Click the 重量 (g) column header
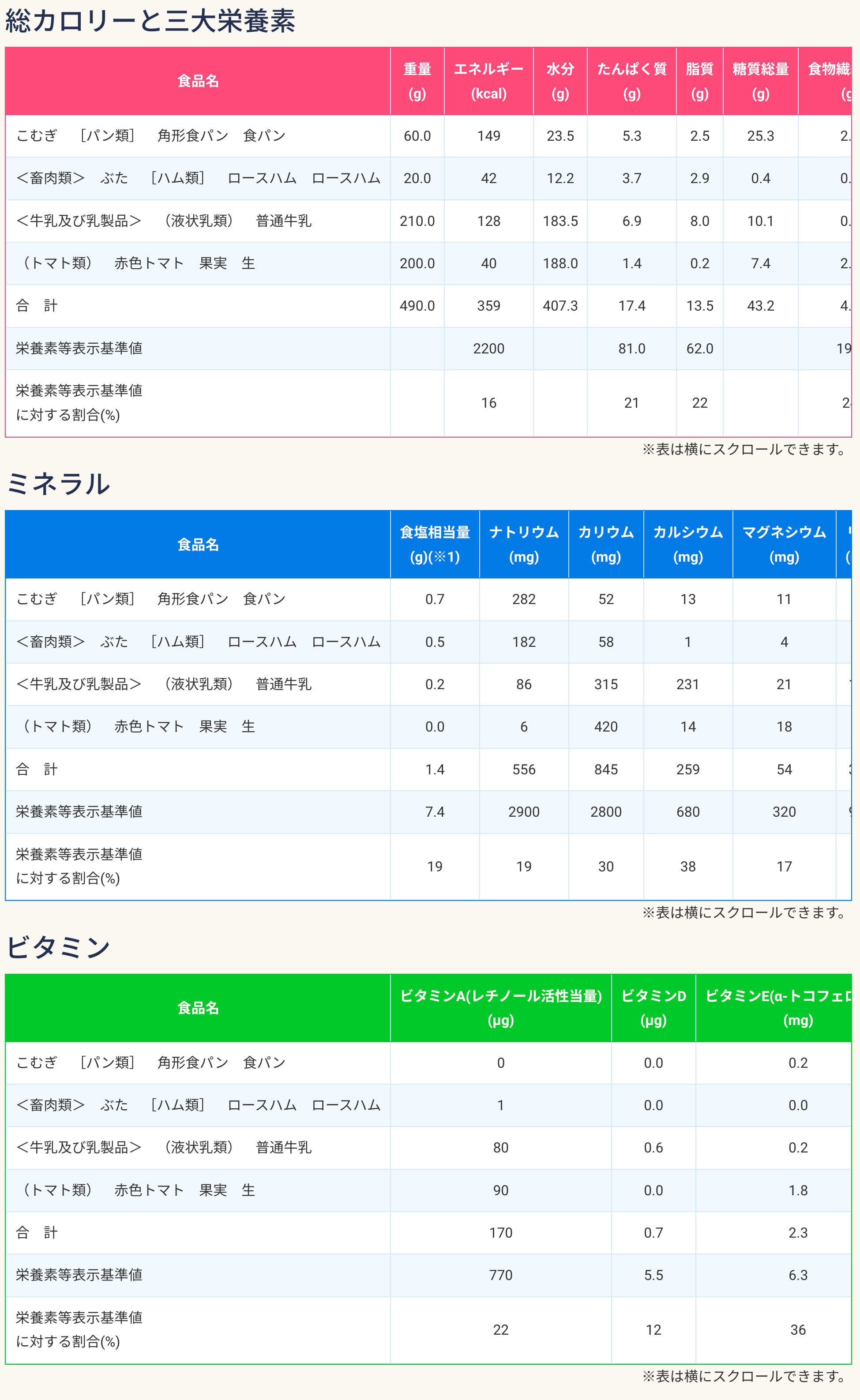This screenshot has height=1400, width=860. [417, 81]
